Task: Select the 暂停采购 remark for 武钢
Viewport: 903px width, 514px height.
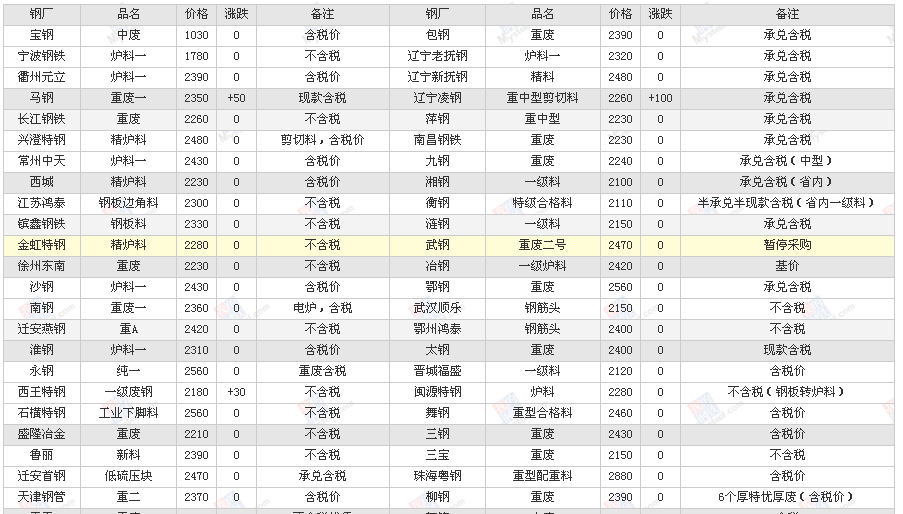Action: pos(787,245)
